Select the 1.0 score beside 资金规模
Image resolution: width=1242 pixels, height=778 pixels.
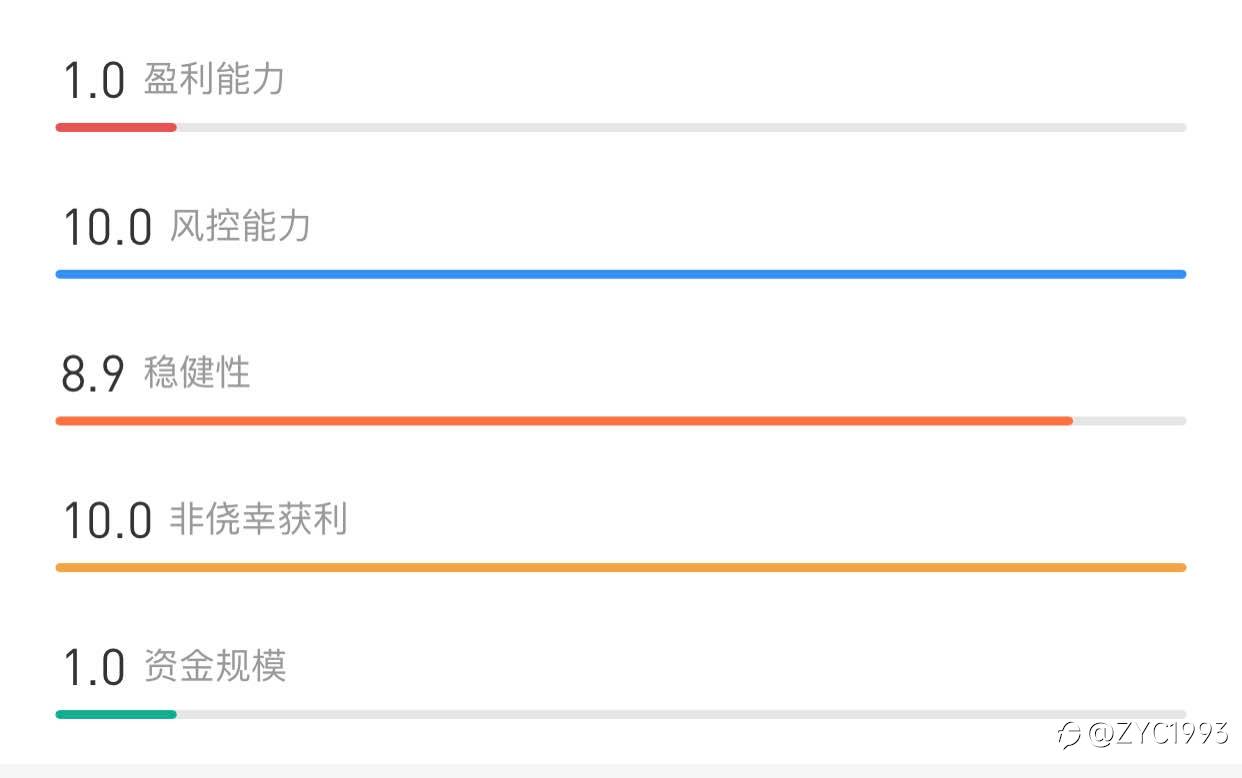click(93, 668)
